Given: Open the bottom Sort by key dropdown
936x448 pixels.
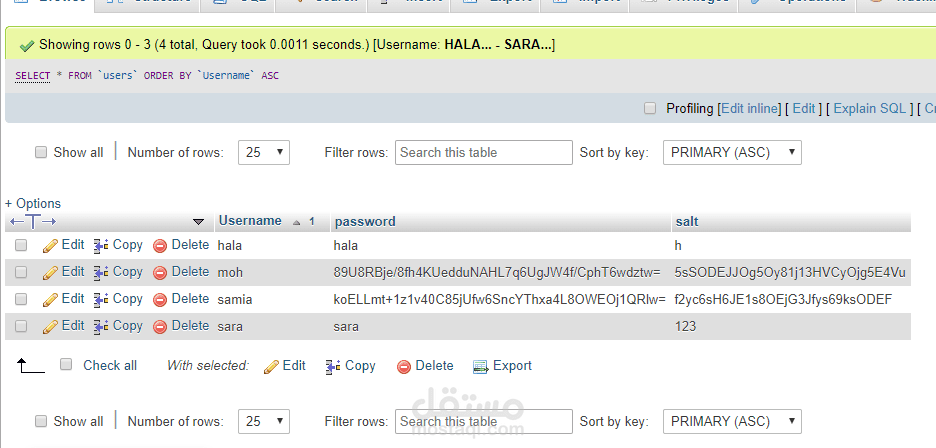Looking at the screenshot, I should (x=732, y=421).
